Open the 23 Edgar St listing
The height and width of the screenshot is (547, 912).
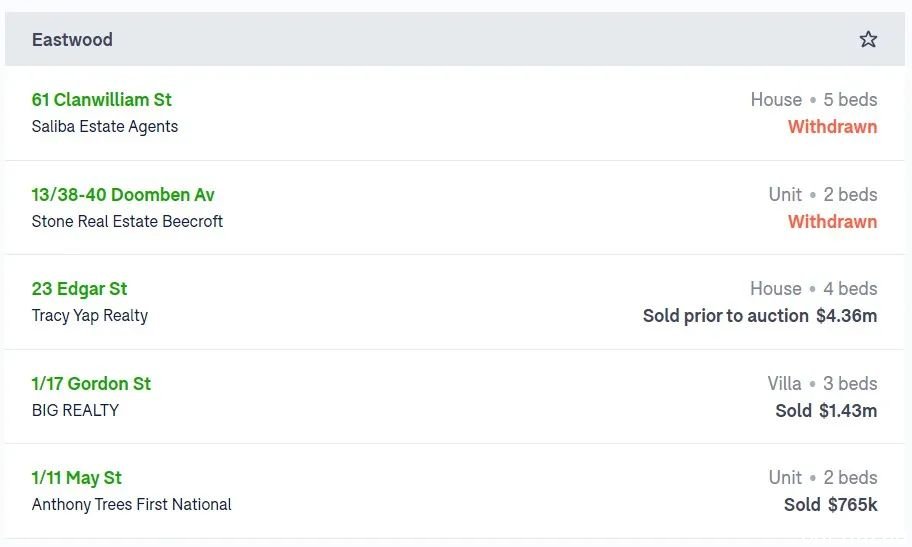(x=80, y=289)
